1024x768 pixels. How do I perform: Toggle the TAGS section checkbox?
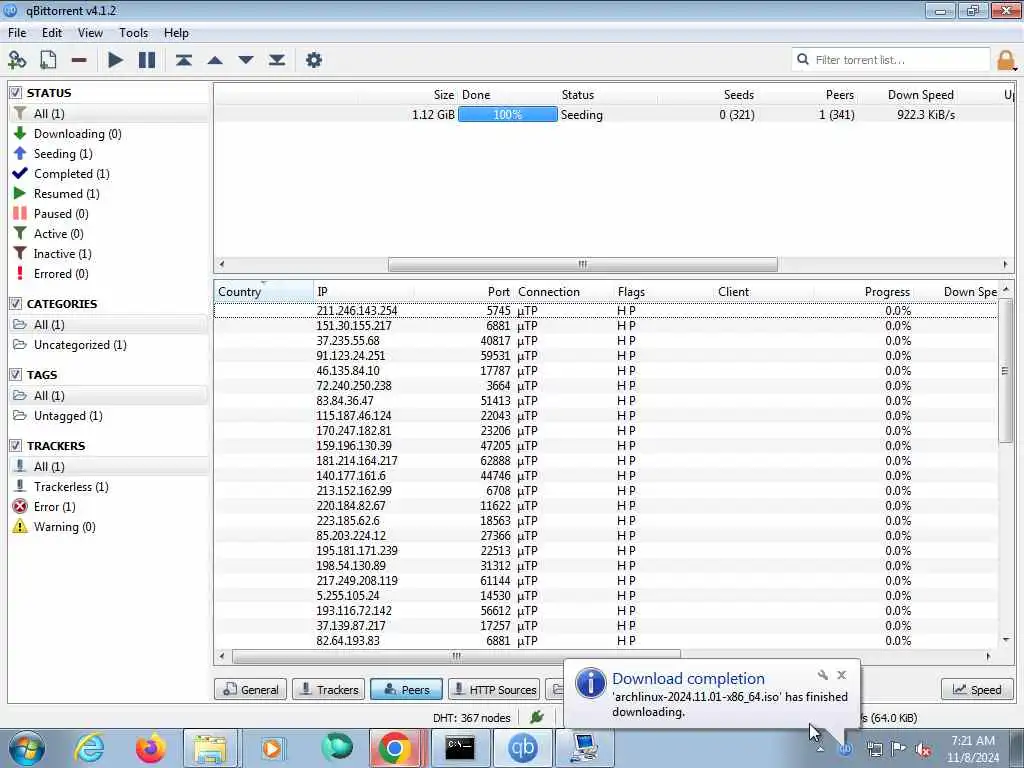point(16,375)
